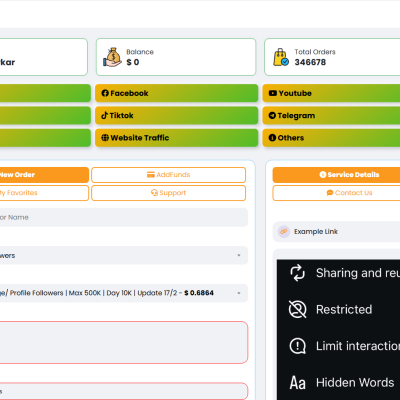Click the globe icon on Website Traffic
Image resolution: width=400 pixels, height=400 pixels.
[x=105, y=138]
